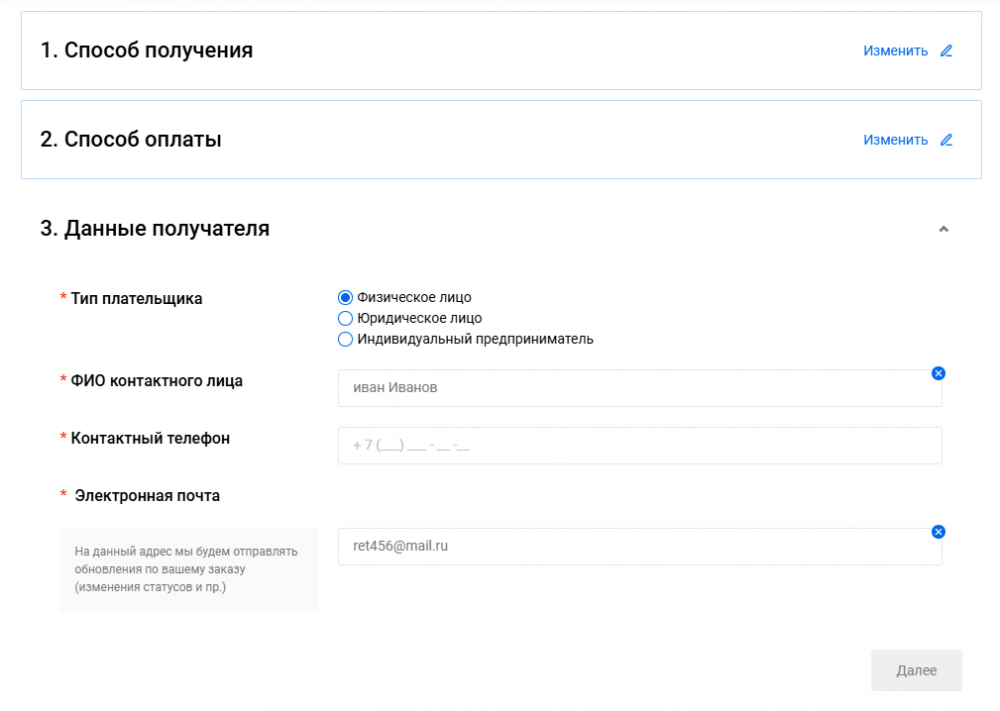
Task: Click the 3. Данные получателя heading
Action: (x=155, y=228)
